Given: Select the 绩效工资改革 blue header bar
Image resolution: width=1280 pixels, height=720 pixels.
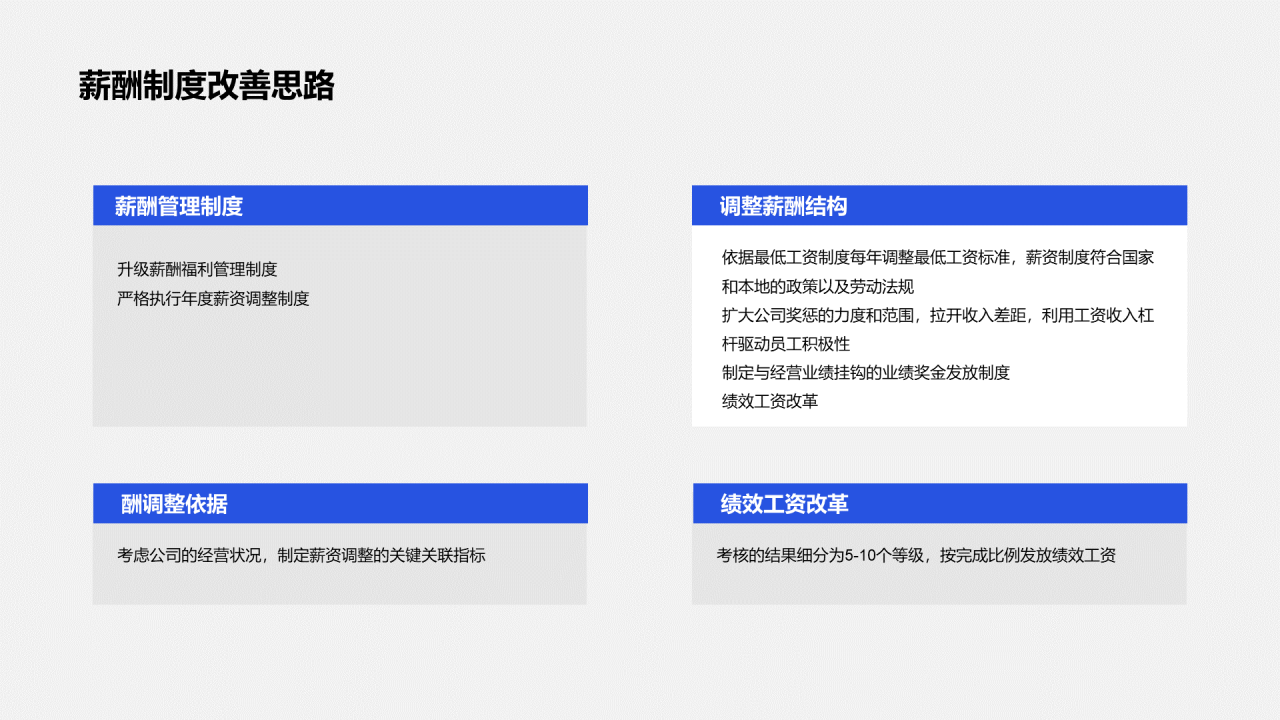Looking at the screenshot, I should pos(939,504).
